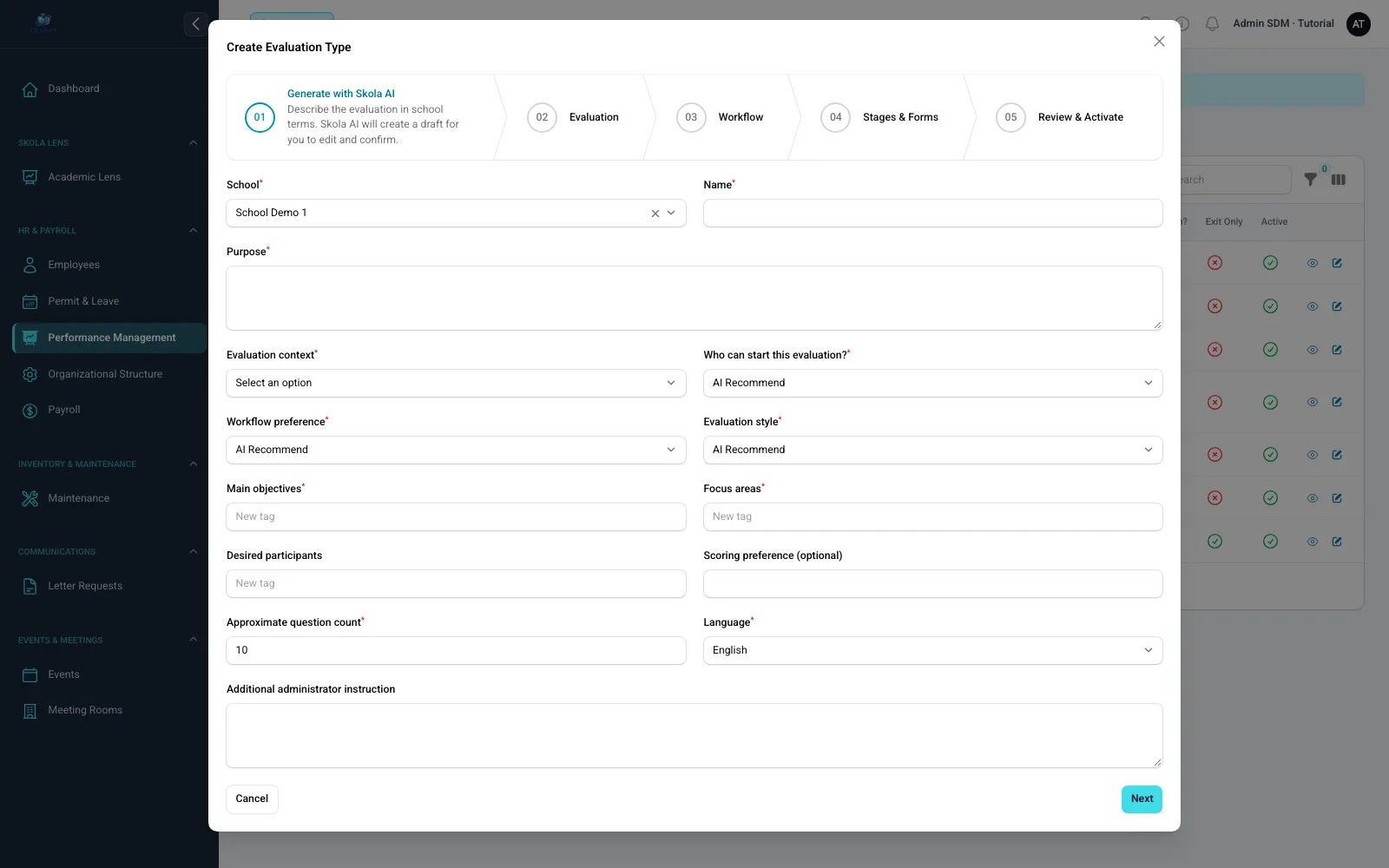Collapse the HR & PAYROLL sidebar section

[193, 231]
